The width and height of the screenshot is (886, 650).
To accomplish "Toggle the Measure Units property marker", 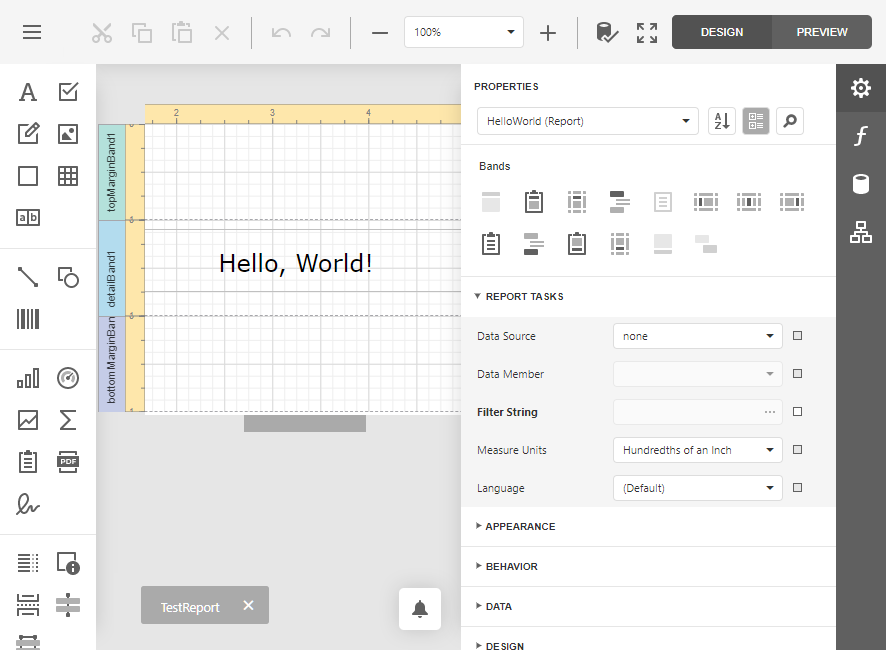I will coord(797,450).
